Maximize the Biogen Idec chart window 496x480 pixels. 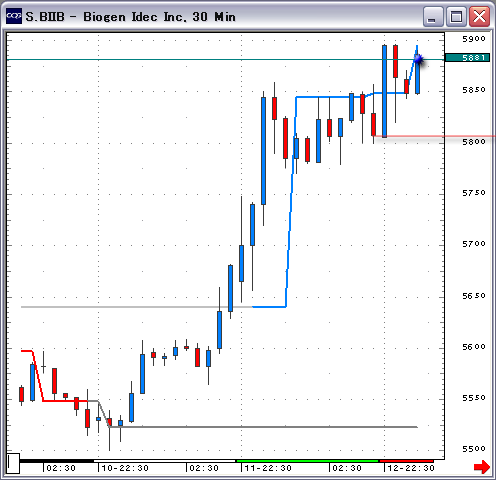(456, 16)
